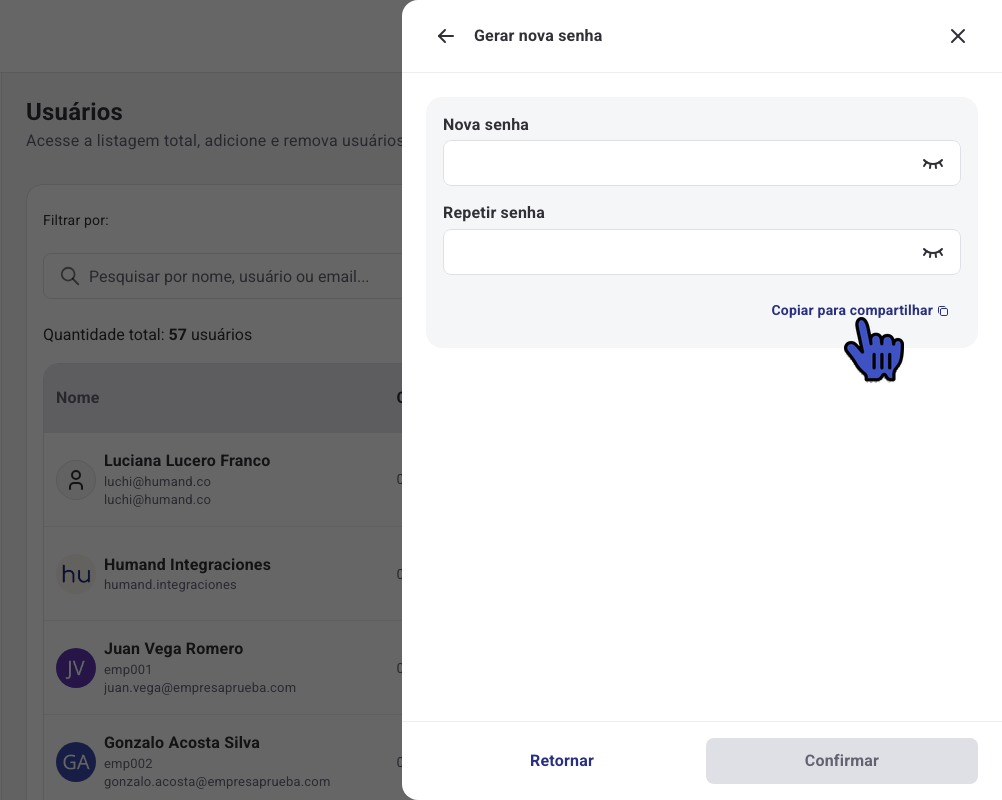Click the back arrow beside Gerar nova senha
The width and height of the screenshot is (1002, 800).
pos(445,36)
